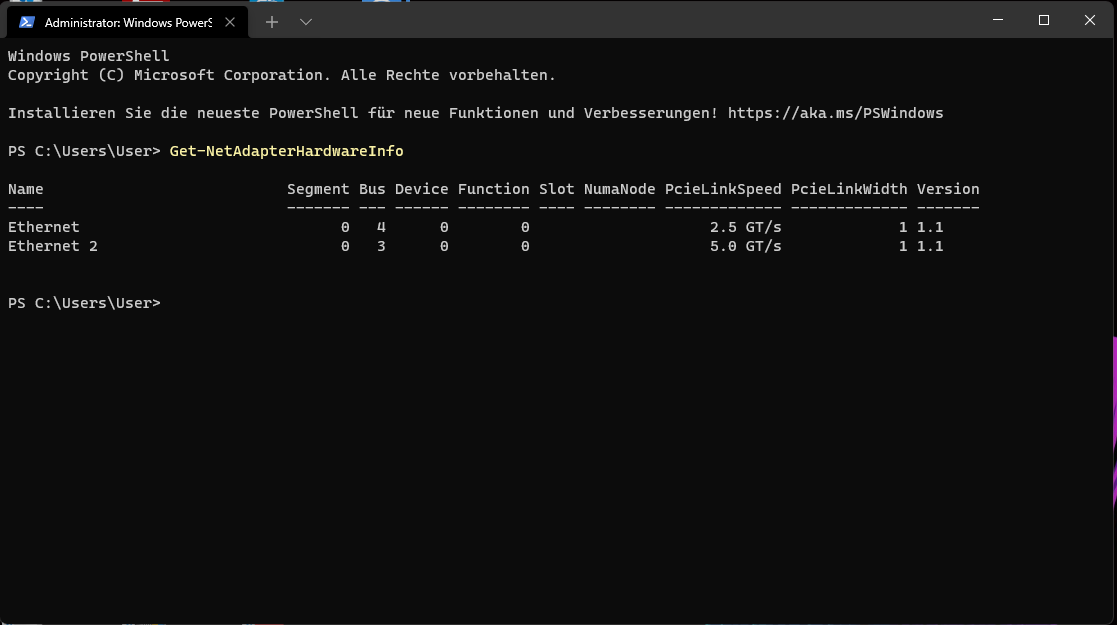The image size is (1117, 625).
Task: Click the Version column header text
Action: (947, 189)
